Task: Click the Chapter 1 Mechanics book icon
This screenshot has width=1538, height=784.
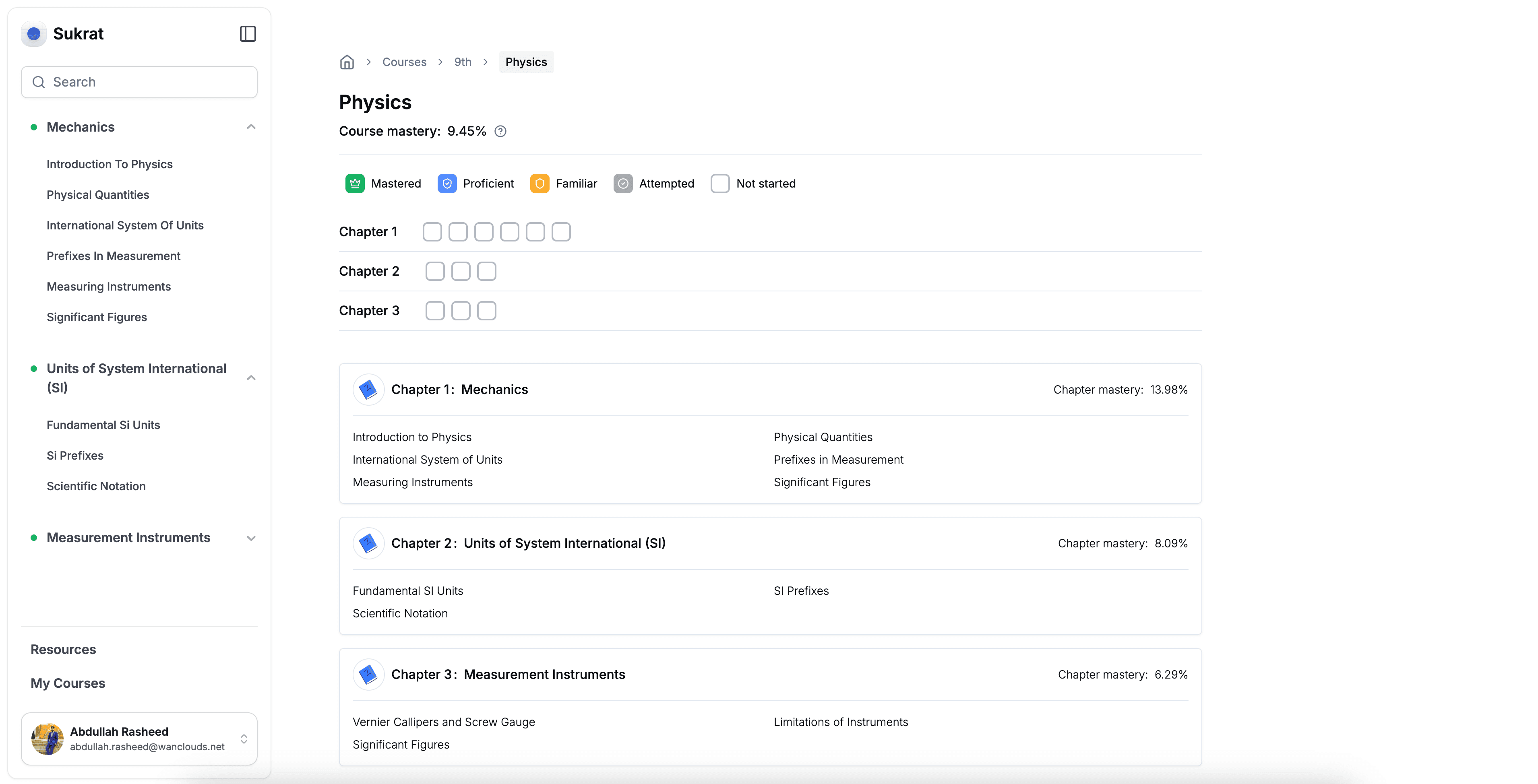Action: 368,389
